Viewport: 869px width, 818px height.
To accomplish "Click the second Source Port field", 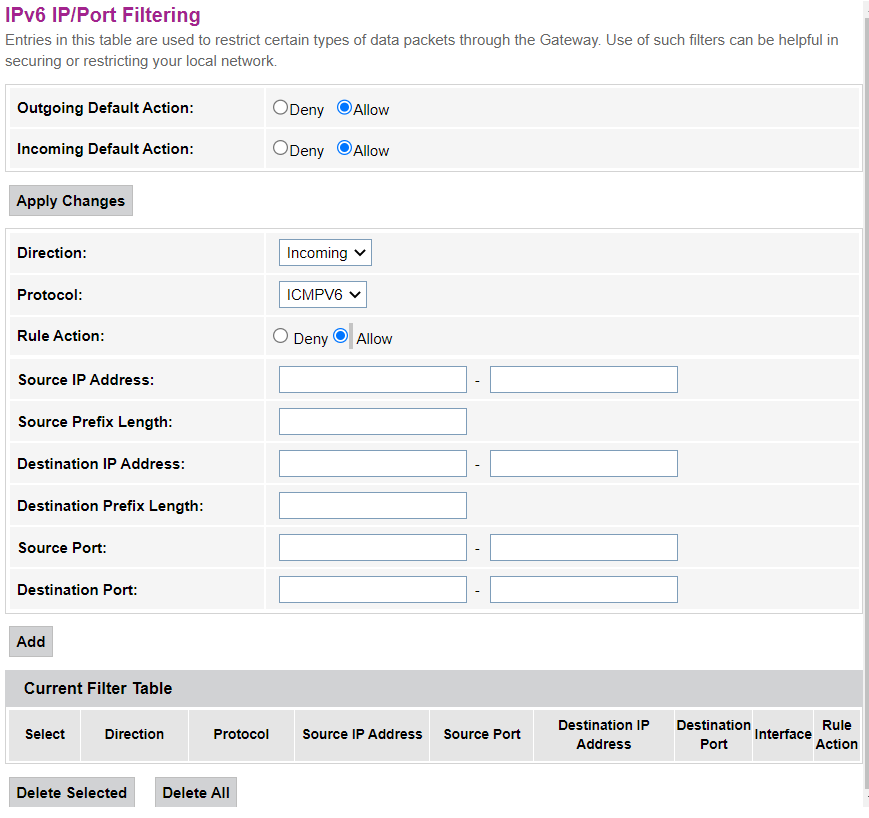I will pos(584,548).
